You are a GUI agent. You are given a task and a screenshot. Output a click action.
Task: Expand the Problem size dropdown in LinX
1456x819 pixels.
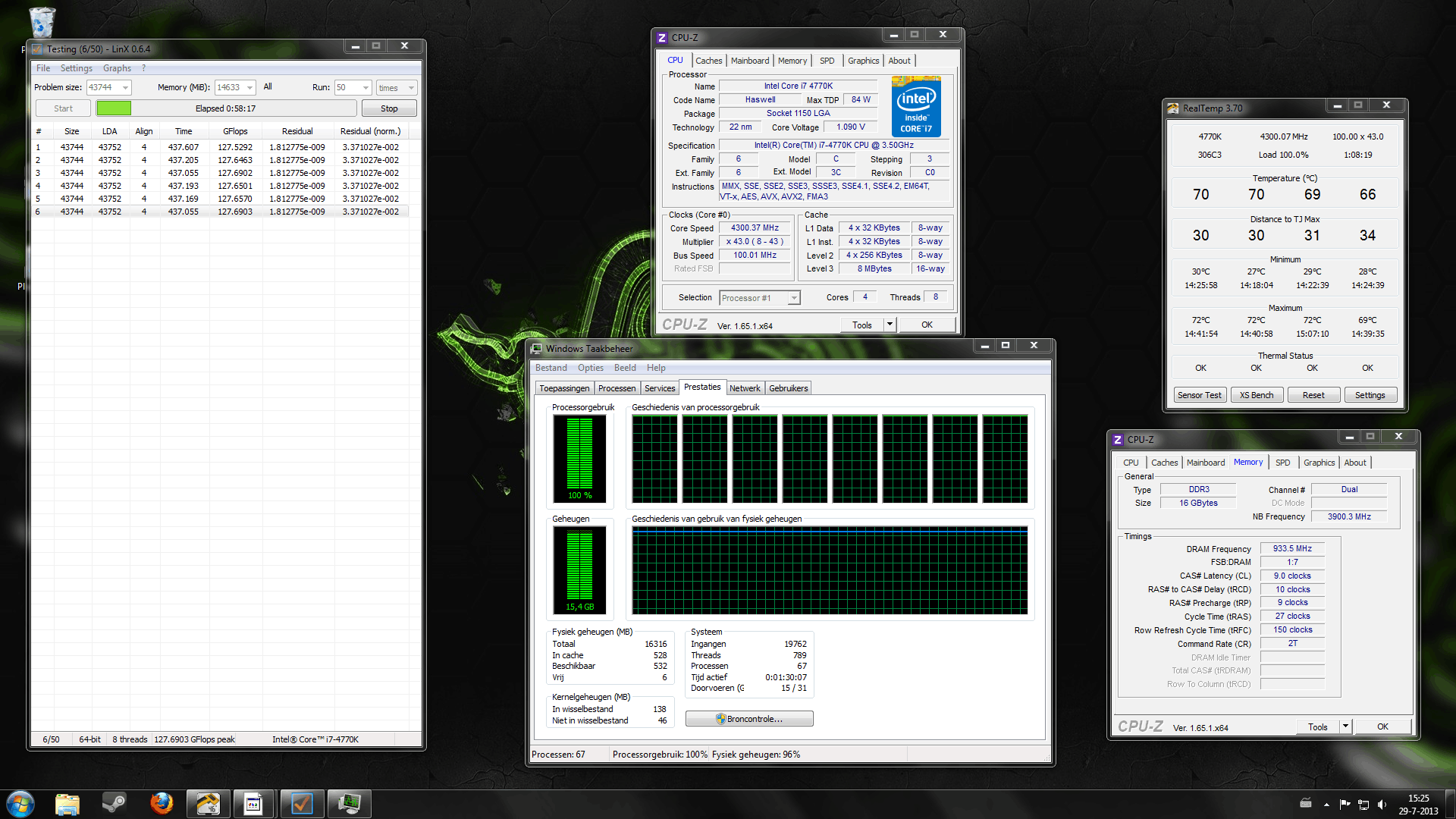pos(125,88)
